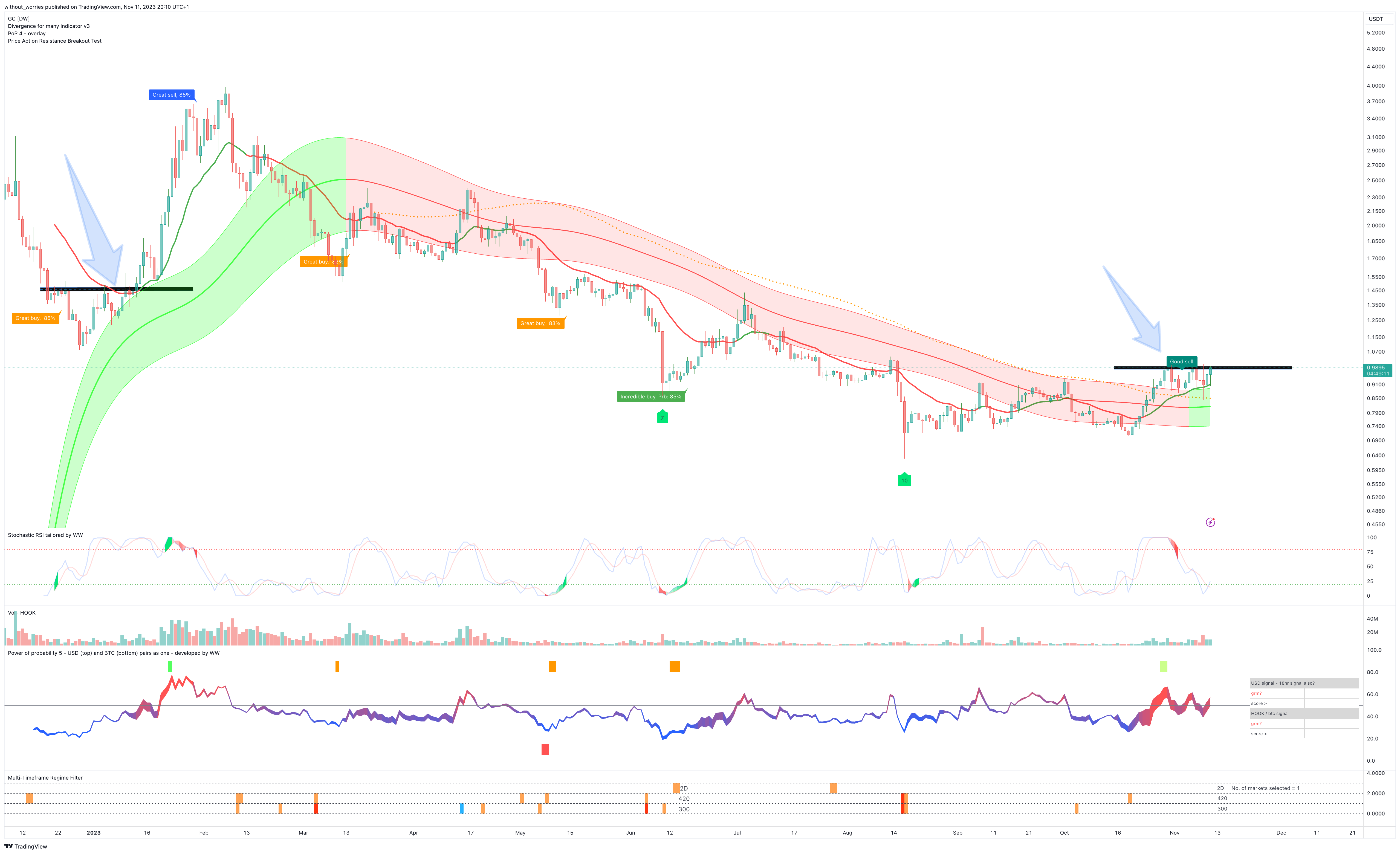Image resolution: width=1400 pixels, height=854 pixels.
Task: Click 'Apr' on the time axis
Action: pyautogui.click(x=414, y=832)
